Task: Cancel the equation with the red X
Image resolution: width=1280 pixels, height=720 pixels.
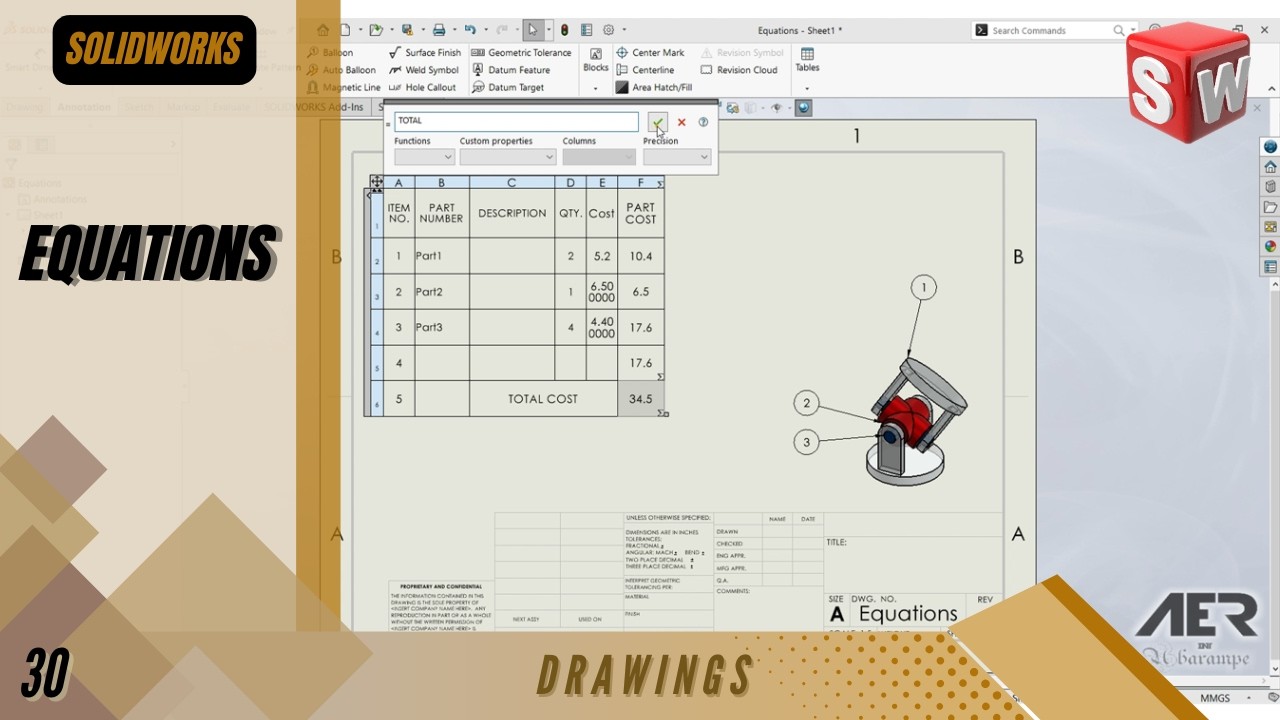Action: pyautogui.click(x=682, y=122)
